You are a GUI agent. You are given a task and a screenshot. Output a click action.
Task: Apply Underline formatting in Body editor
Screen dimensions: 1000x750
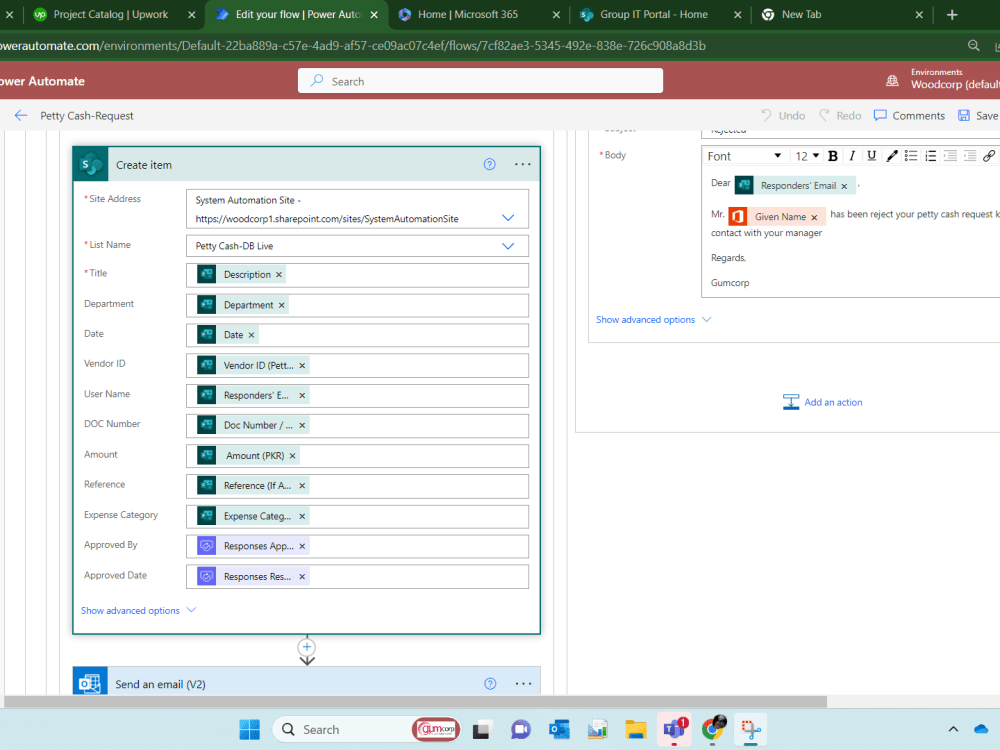tap(871, 156)
